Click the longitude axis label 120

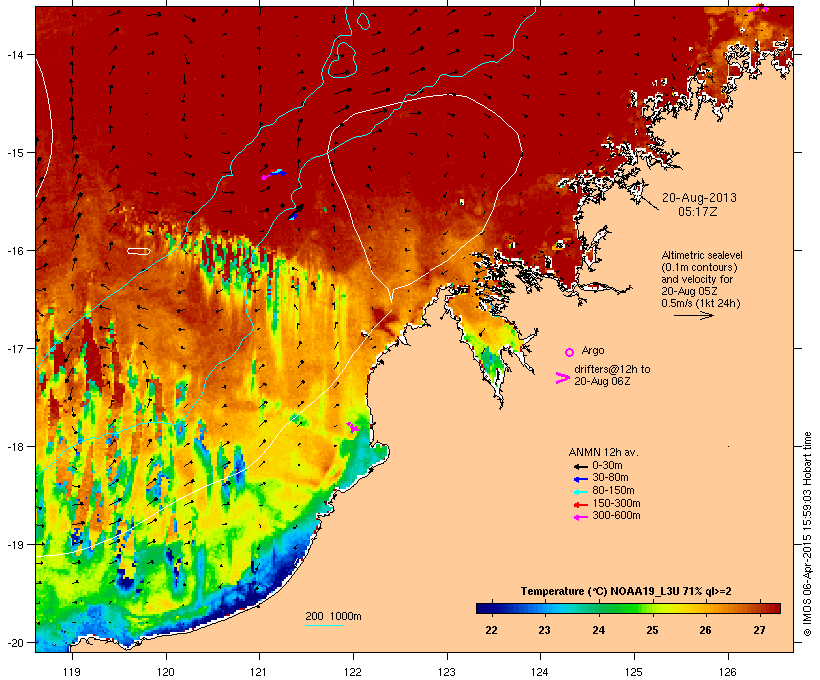[166, 672]
